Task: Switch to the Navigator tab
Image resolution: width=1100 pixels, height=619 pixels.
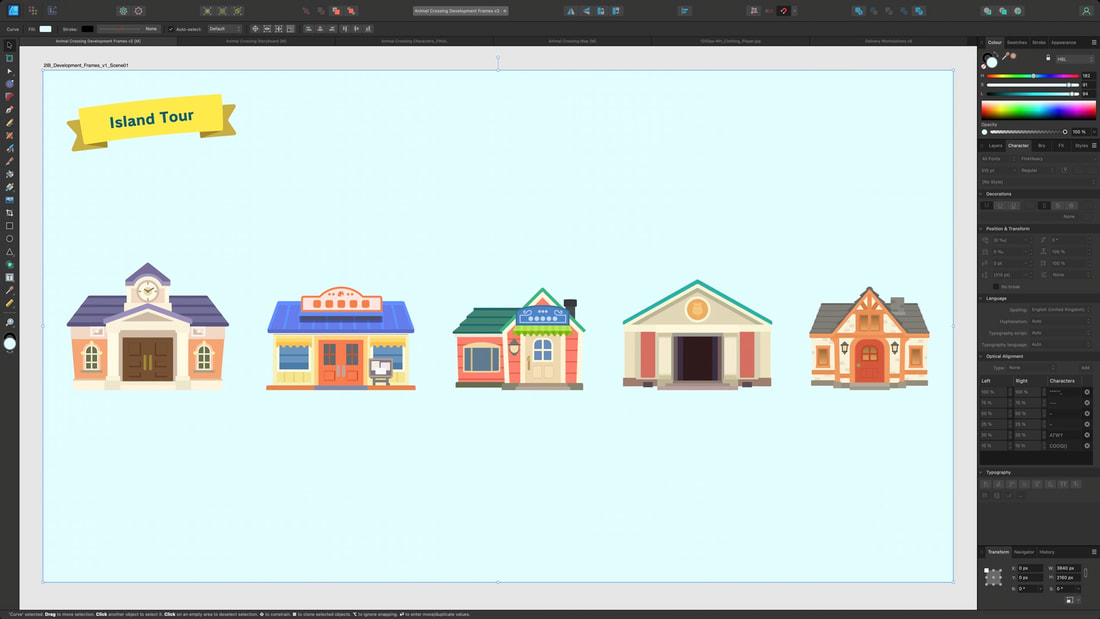Action: (x=1024, y=552)
